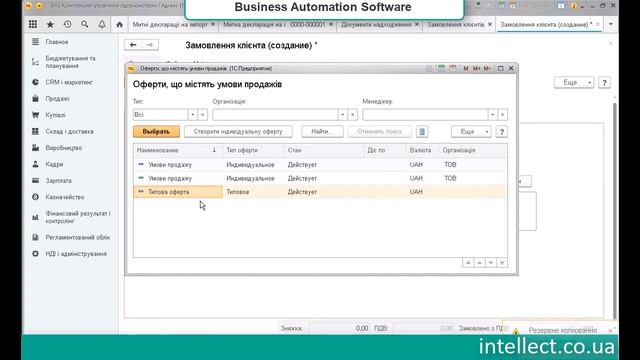Open Продажі section in sidebar
Viewport: 640px width, 360px height.
(x=57, y=98)
